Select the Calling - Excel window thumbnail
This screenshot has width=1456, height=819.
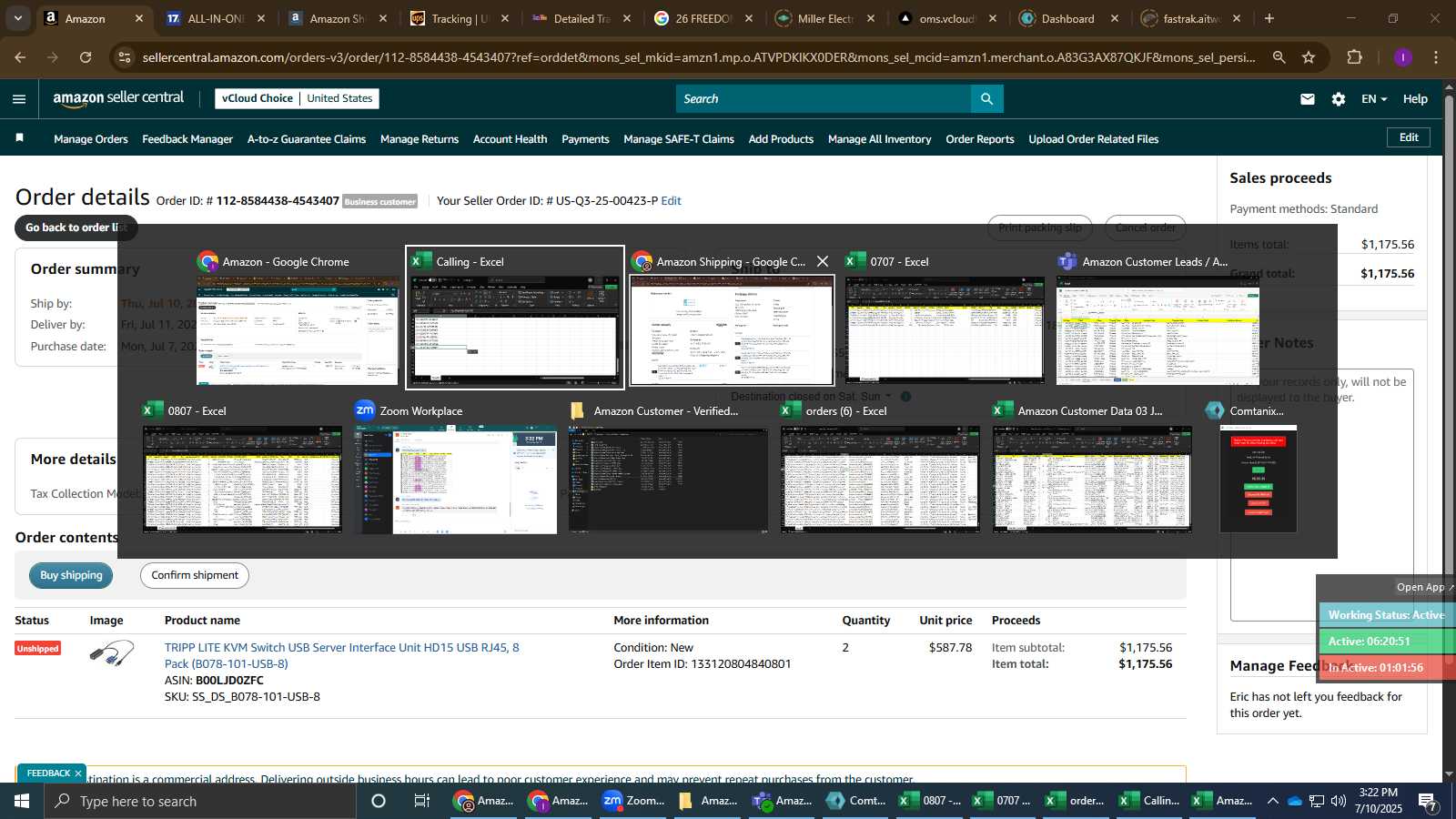click(x=515, y=318)
